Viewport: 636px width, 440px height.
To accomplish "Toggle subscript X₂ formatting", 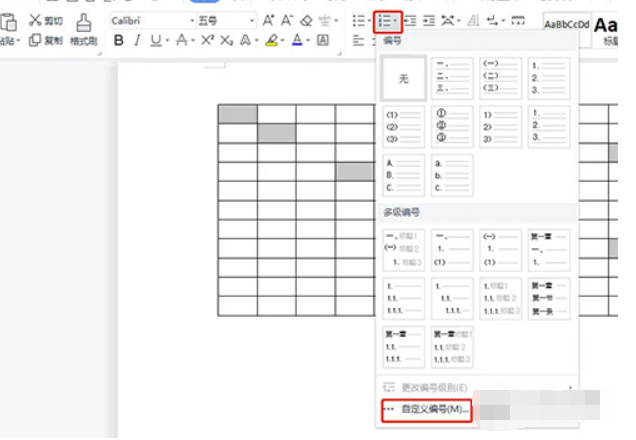I will click(226, 40).
